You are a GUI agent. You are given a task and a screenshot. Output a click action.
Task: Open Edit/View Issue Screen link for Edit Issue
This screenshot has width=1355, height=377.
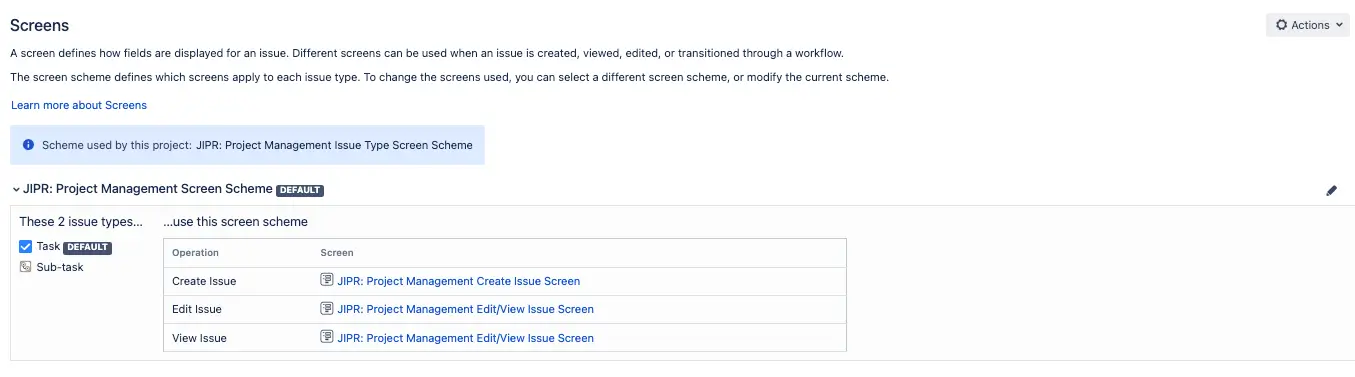466,309
